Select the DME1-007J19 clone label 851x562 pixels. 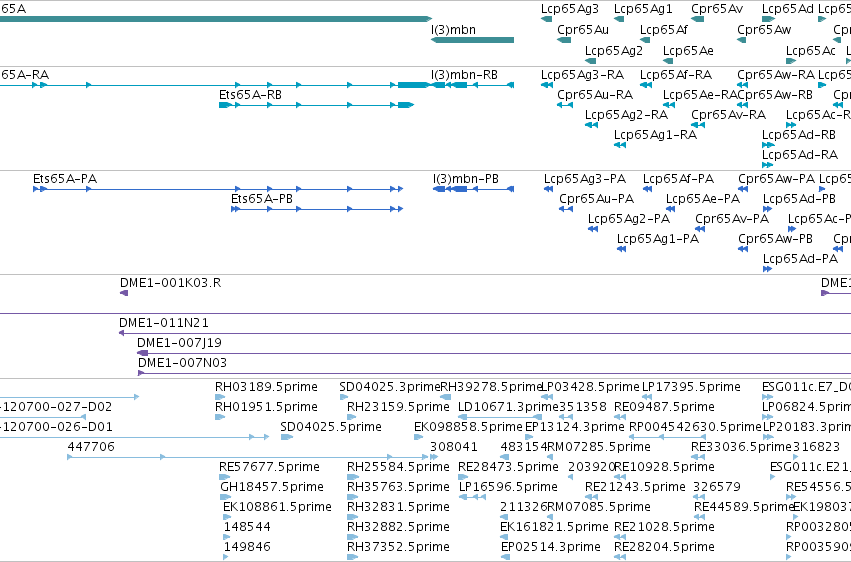[x=179, y=343]
